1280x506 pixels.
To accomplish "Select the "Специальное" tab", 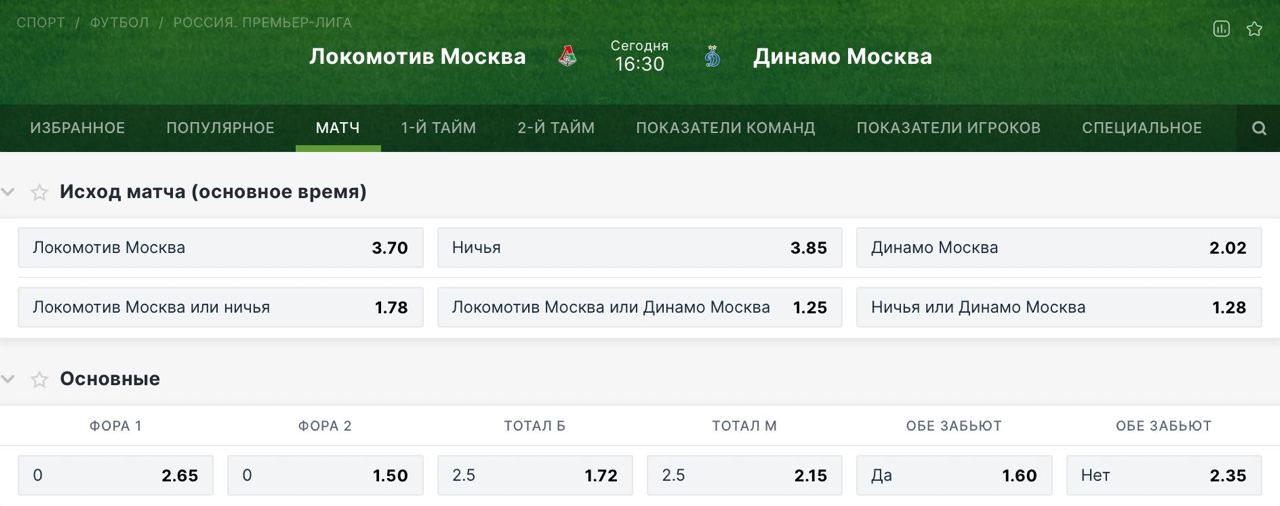I will [1141, 128].
